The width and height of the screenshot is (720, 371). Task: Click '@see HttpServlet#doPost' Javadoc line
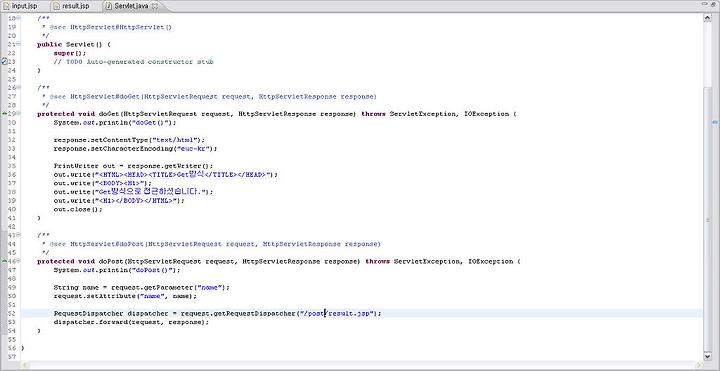pyautogui.click(x=215, y=244)
